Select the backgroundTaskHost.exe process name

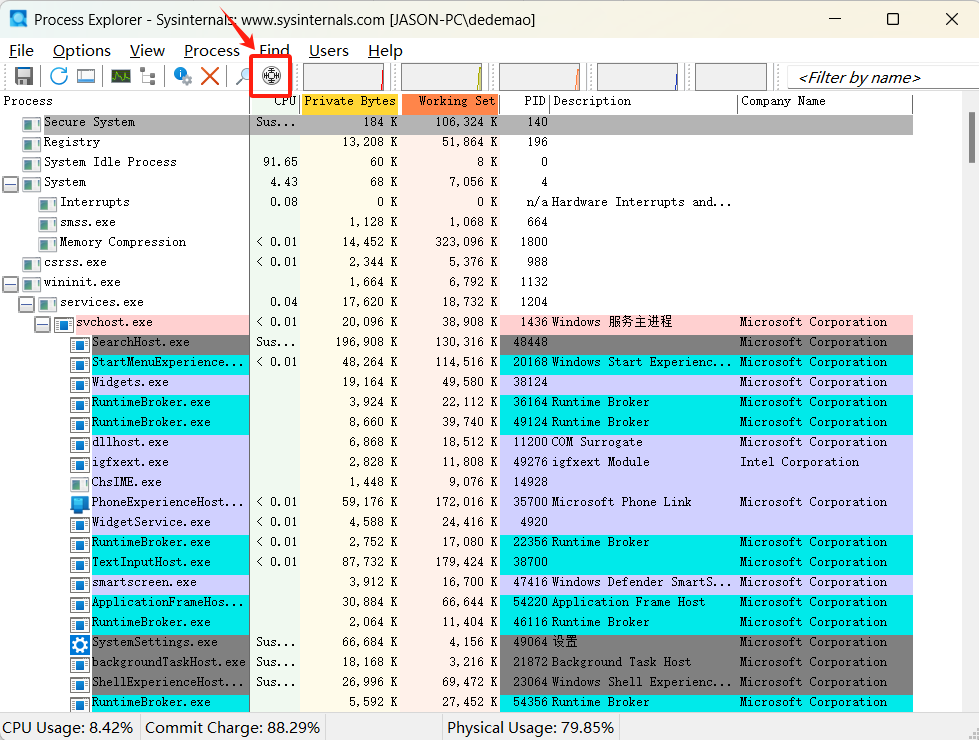[169, 662]
